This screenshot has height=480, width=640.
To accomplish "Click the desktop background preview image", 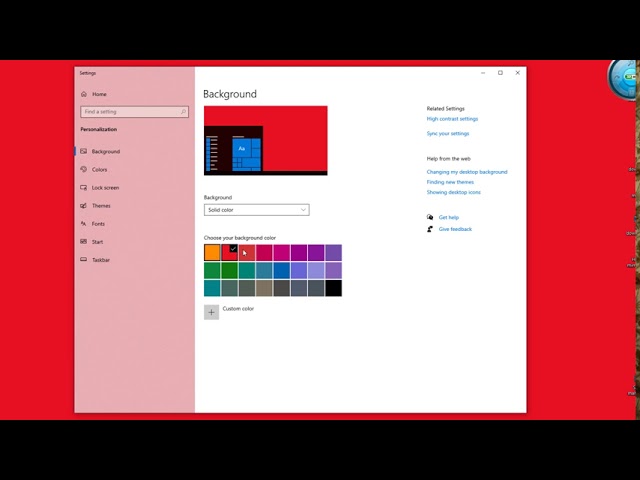I will (x=266, y=140).
